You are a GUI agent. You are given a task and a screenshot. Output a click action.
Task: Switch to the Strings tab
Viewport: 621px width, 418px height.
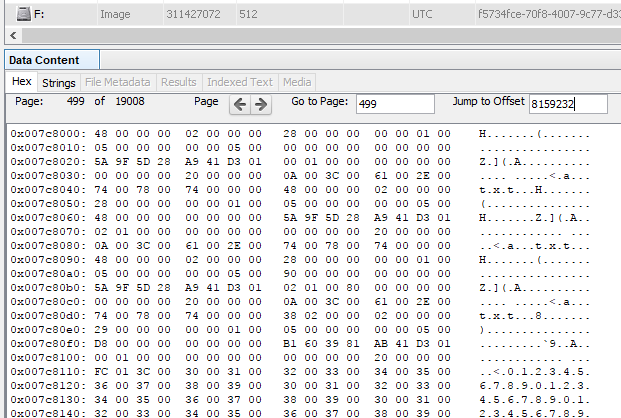[x=59, y=83]
